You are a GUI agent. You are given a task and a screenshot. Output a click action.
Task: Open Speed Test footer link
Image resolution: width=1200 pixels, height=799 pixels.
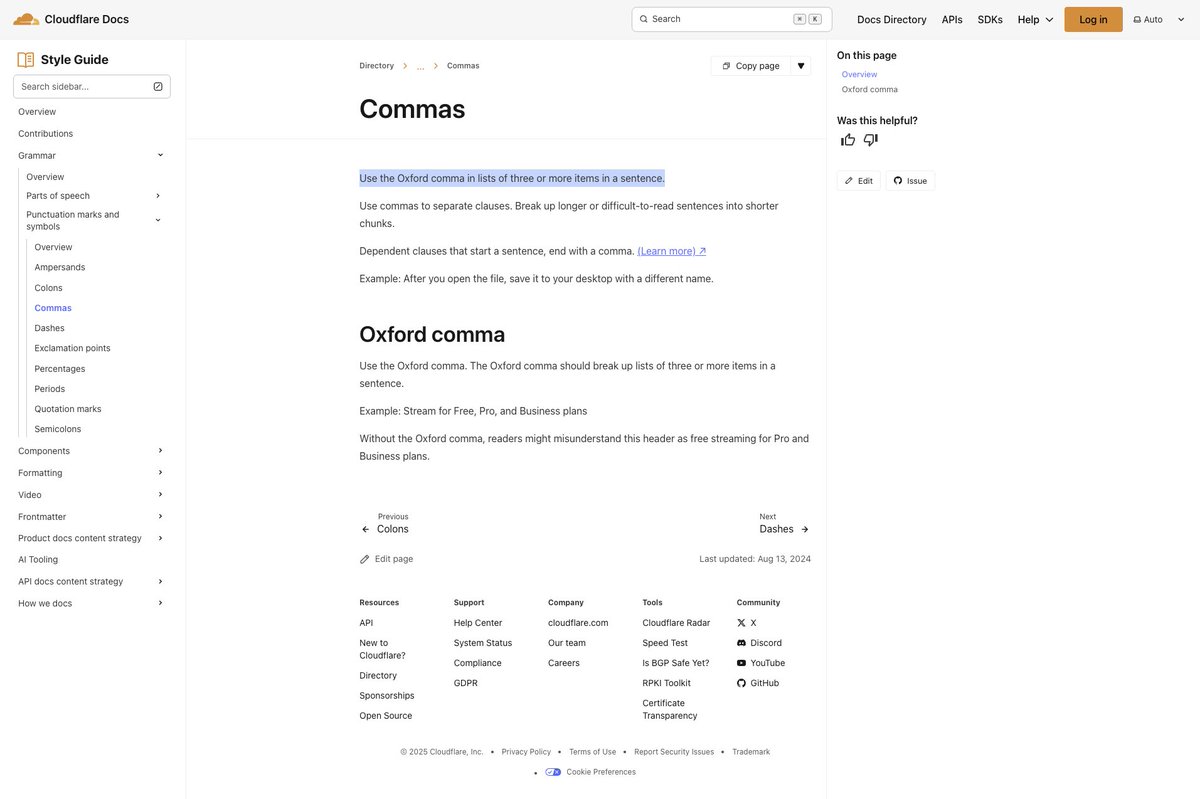[665, 643]
